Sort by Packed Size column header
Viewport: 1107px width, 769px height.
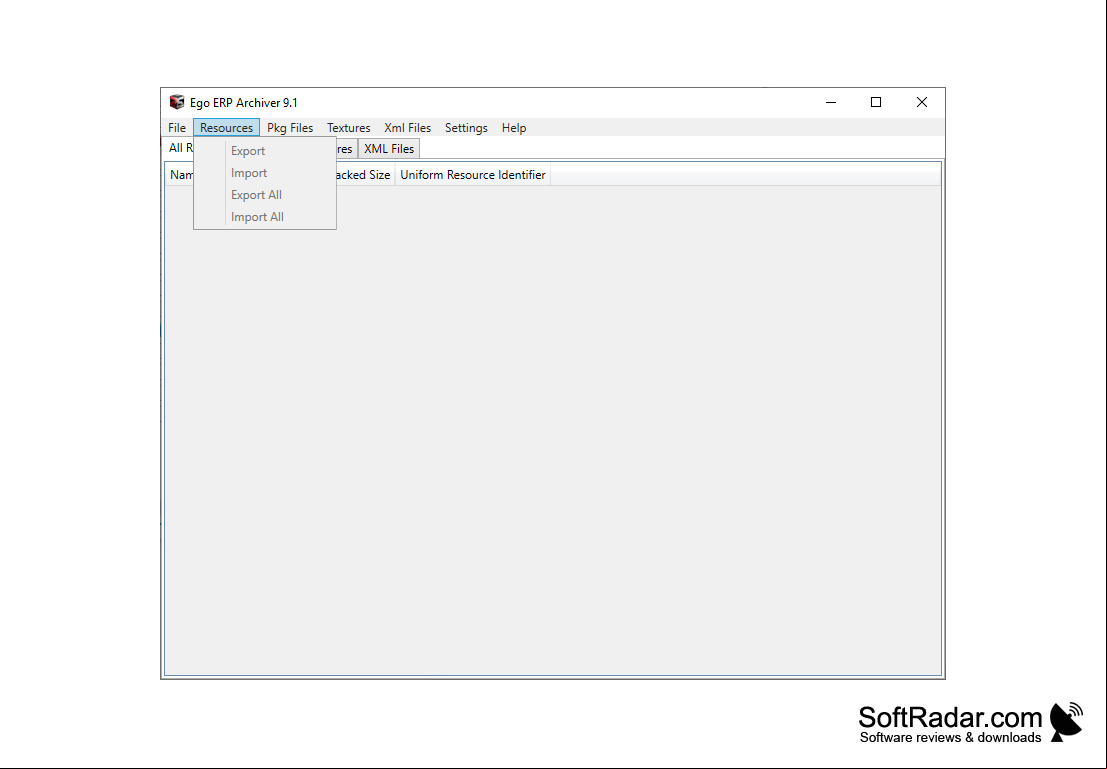tap(364, 175)
